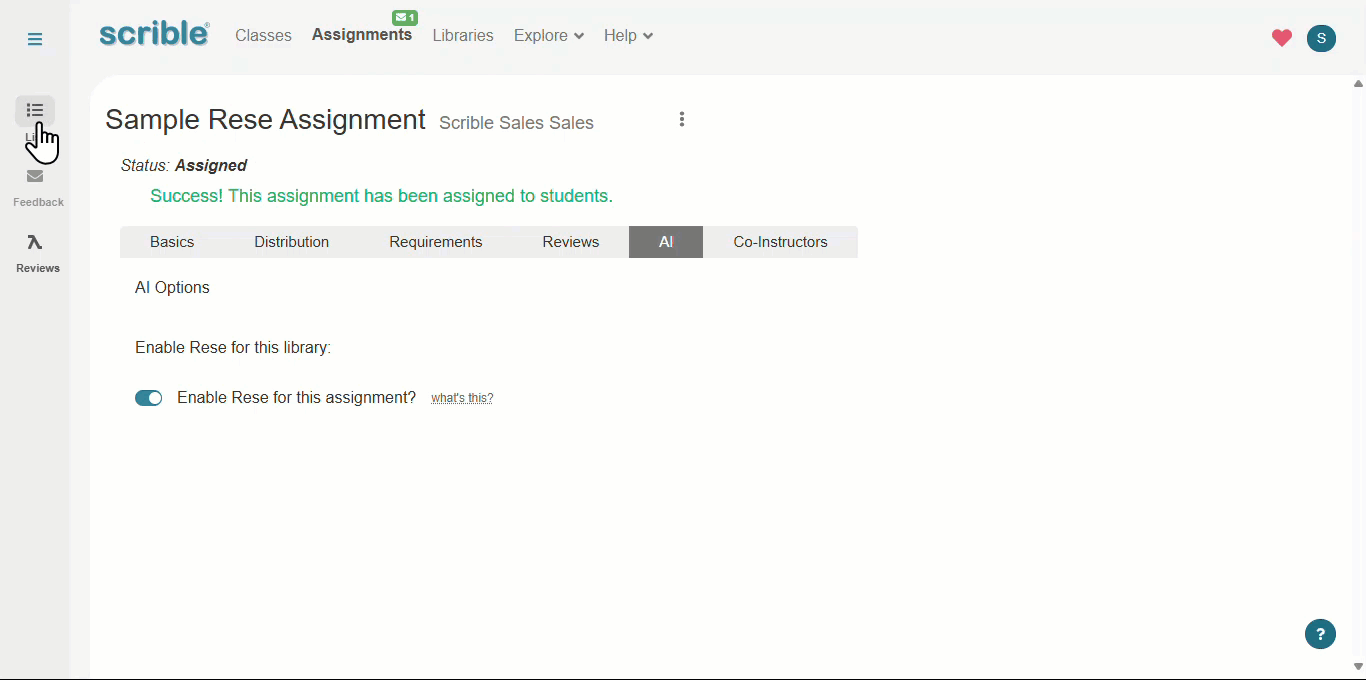
Task: Click the Scrible logo
Action: point(154,34)
